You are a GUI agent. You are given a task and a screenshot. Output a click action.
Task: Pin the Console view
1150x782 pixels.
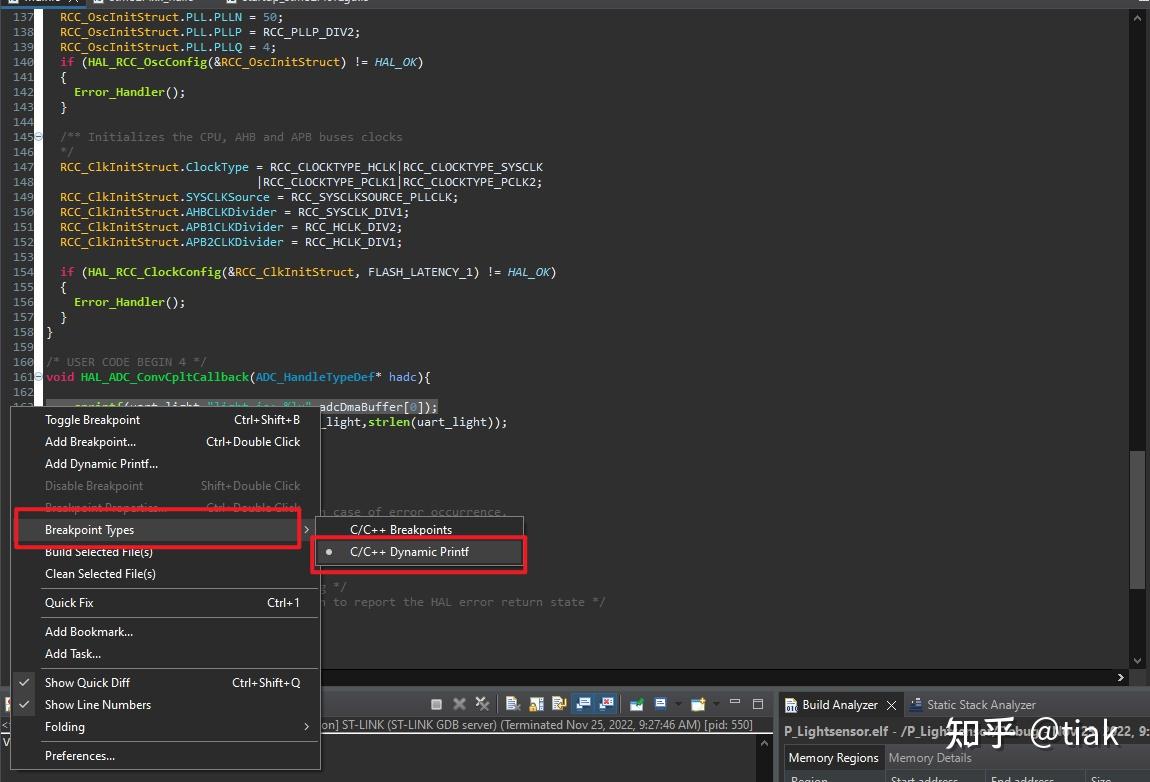click(x=637, y=703)
